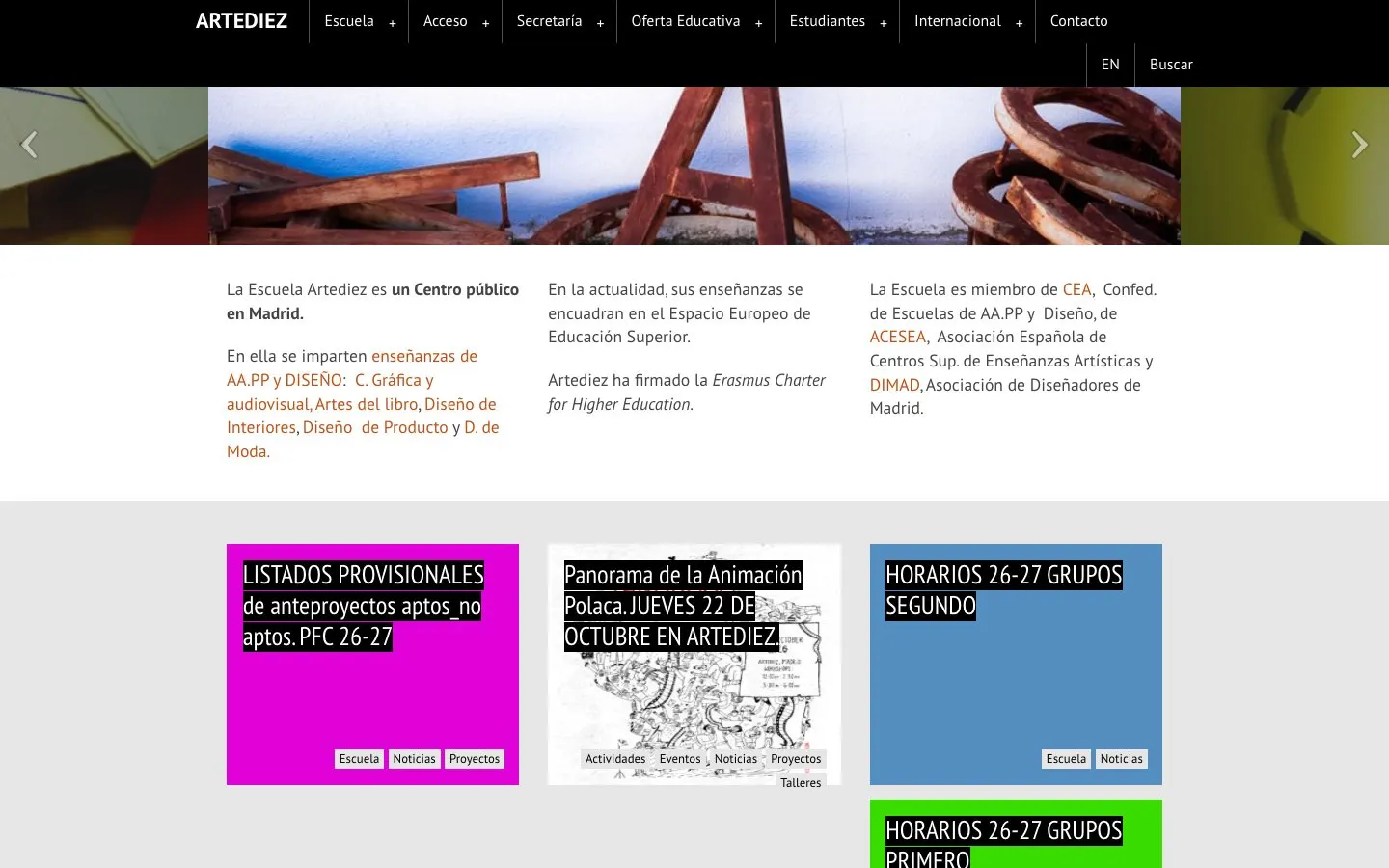Open the Oferta Educativa menu
The image size is (1389, 868).
click(686, 21)
